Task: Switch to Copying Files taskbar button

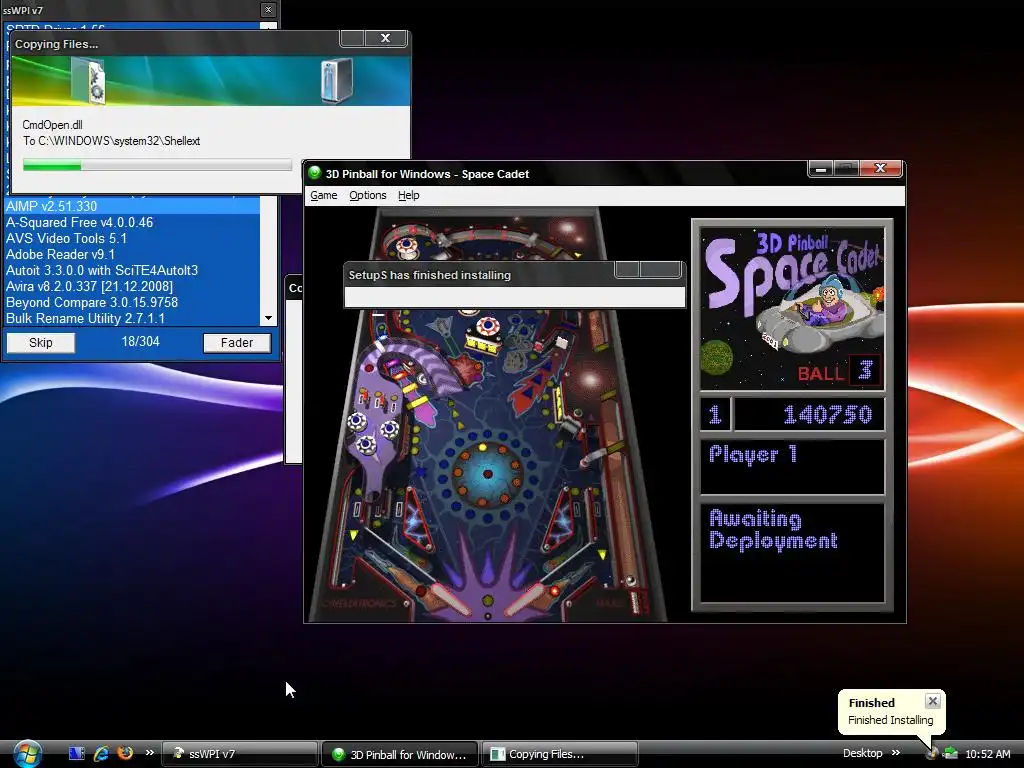Action: click(560, 754)
